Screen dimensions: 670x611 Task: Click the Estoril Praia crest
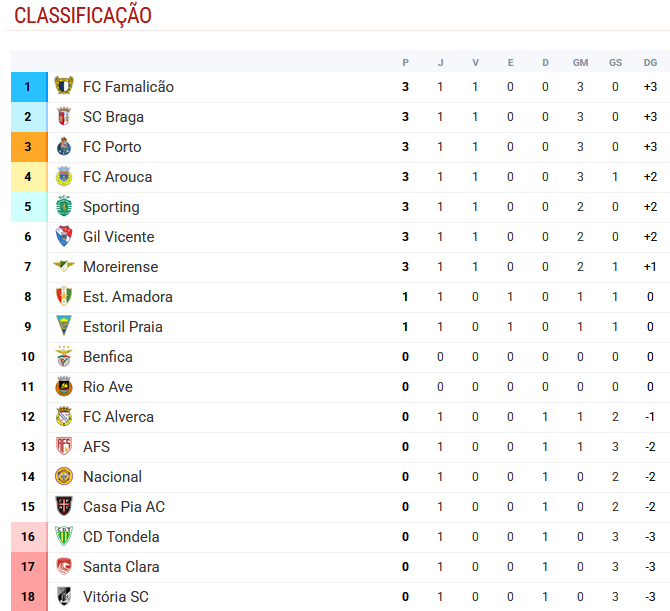point(64,326)
